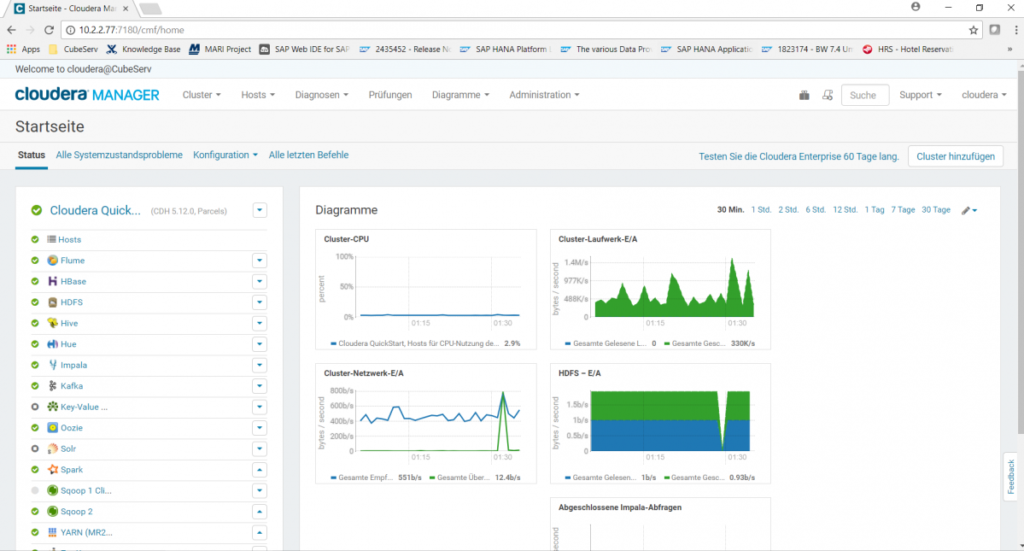Click the YARN service icon
Viewport: 1024px width, 551px height.
pyautogui.click(x=52, y=532)
